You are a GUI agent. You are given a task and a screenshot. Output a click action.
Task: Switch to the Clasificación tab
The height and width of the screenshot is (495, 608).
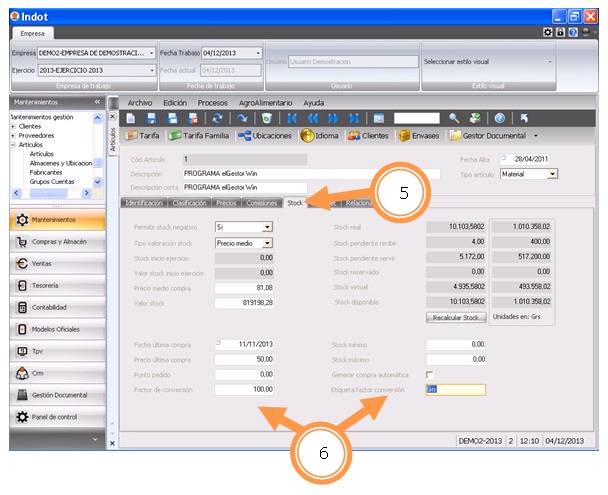click(189, 203)
